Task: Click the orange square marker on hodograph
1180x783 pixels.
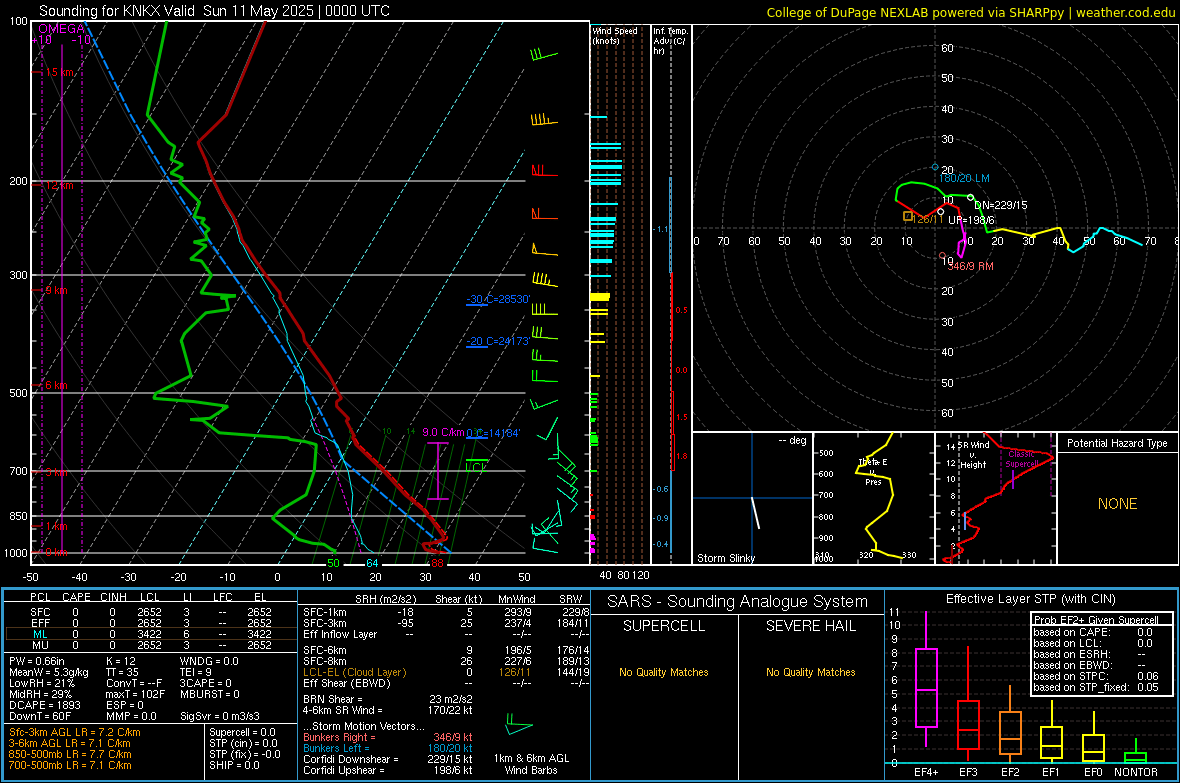Action: click(x=908, y=217)
